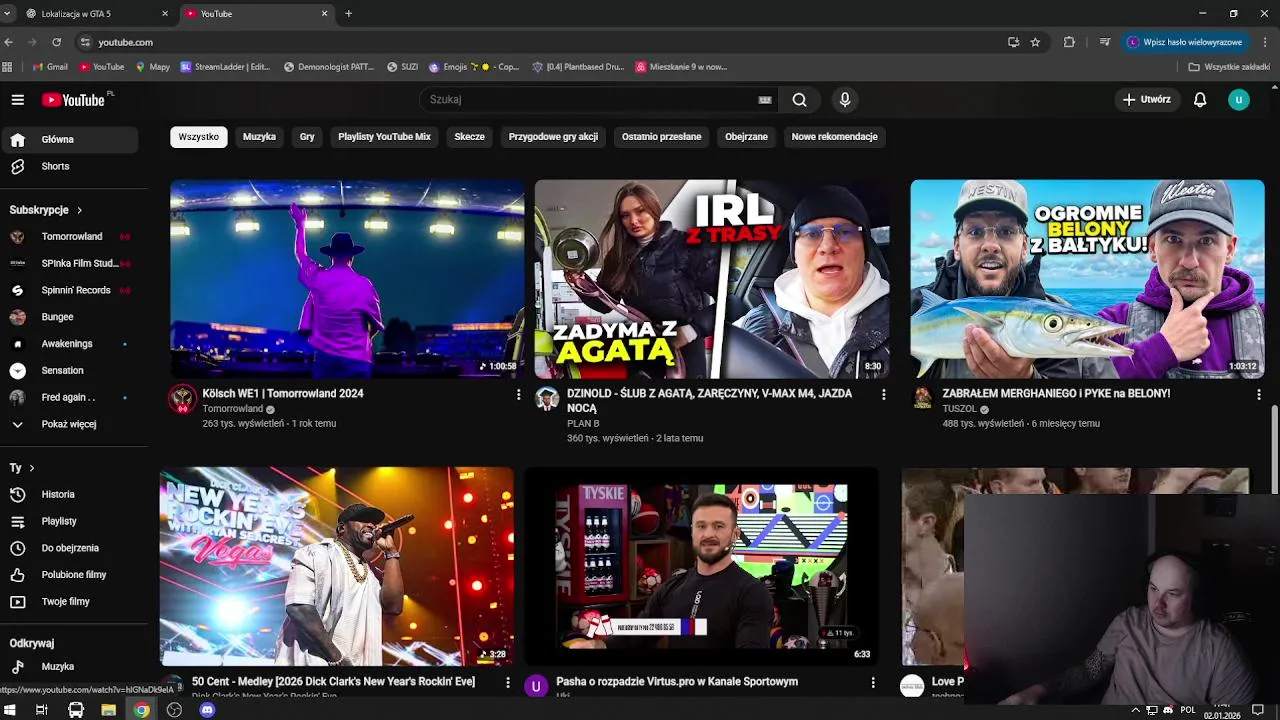Open Pasha Virtus.pro video thumbnail
The height and width of the screenshot is (720, 1280).
pos(701,566)
